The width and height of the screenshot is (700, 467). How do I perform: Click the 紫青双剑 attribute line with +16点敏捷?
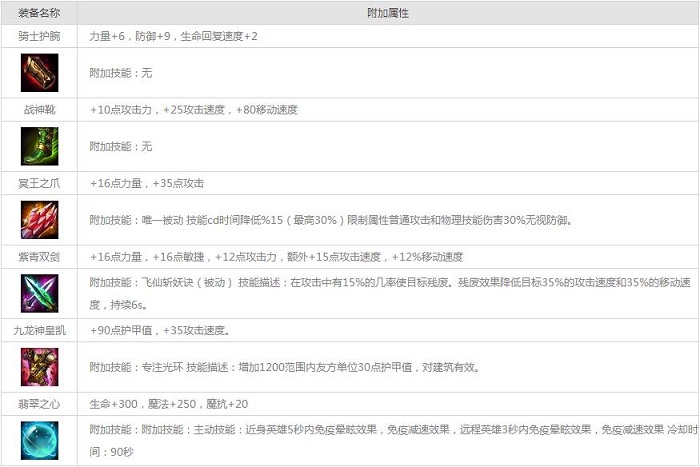pos(276,257)
